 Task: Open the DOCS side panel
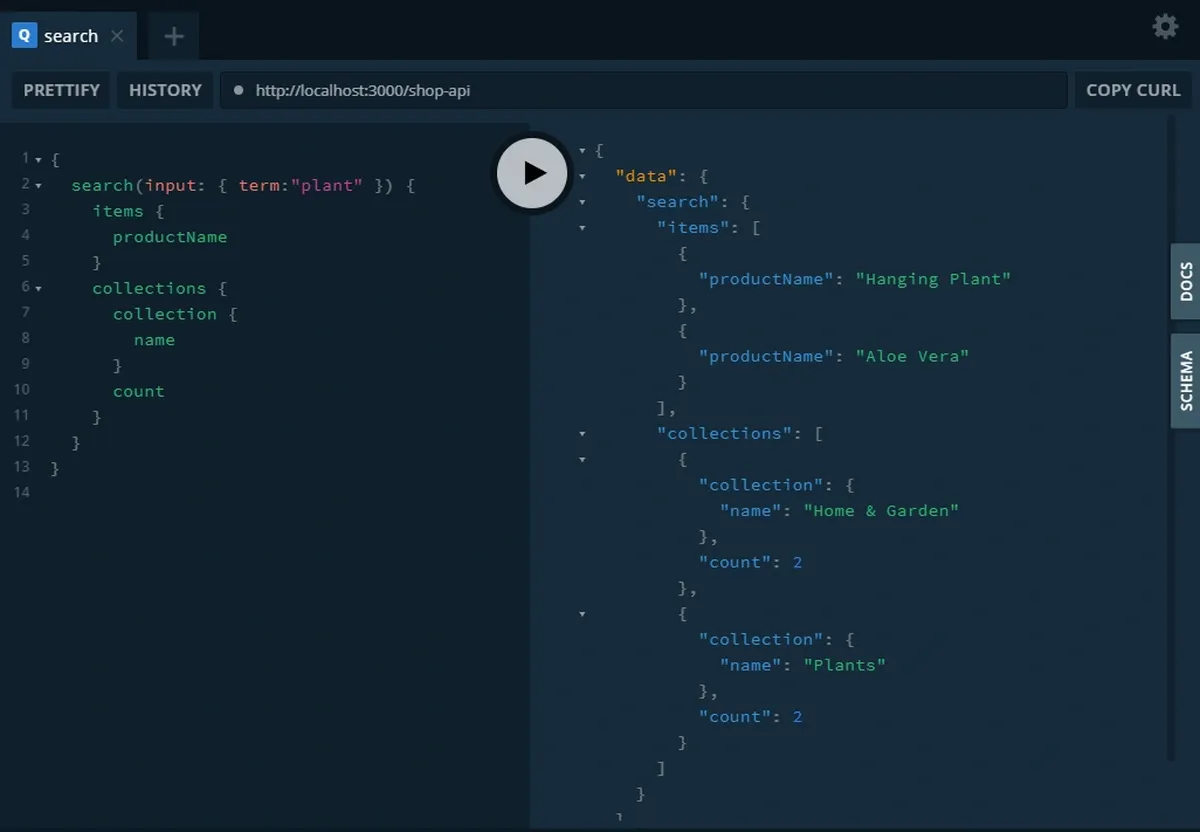click(1186, 282)
